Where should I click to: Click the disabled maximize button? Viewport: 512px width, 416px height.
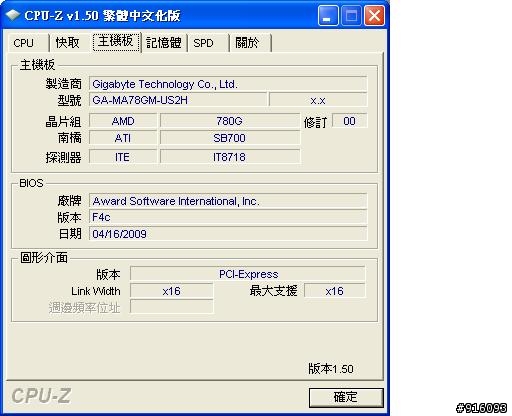[x=351, y=15]
